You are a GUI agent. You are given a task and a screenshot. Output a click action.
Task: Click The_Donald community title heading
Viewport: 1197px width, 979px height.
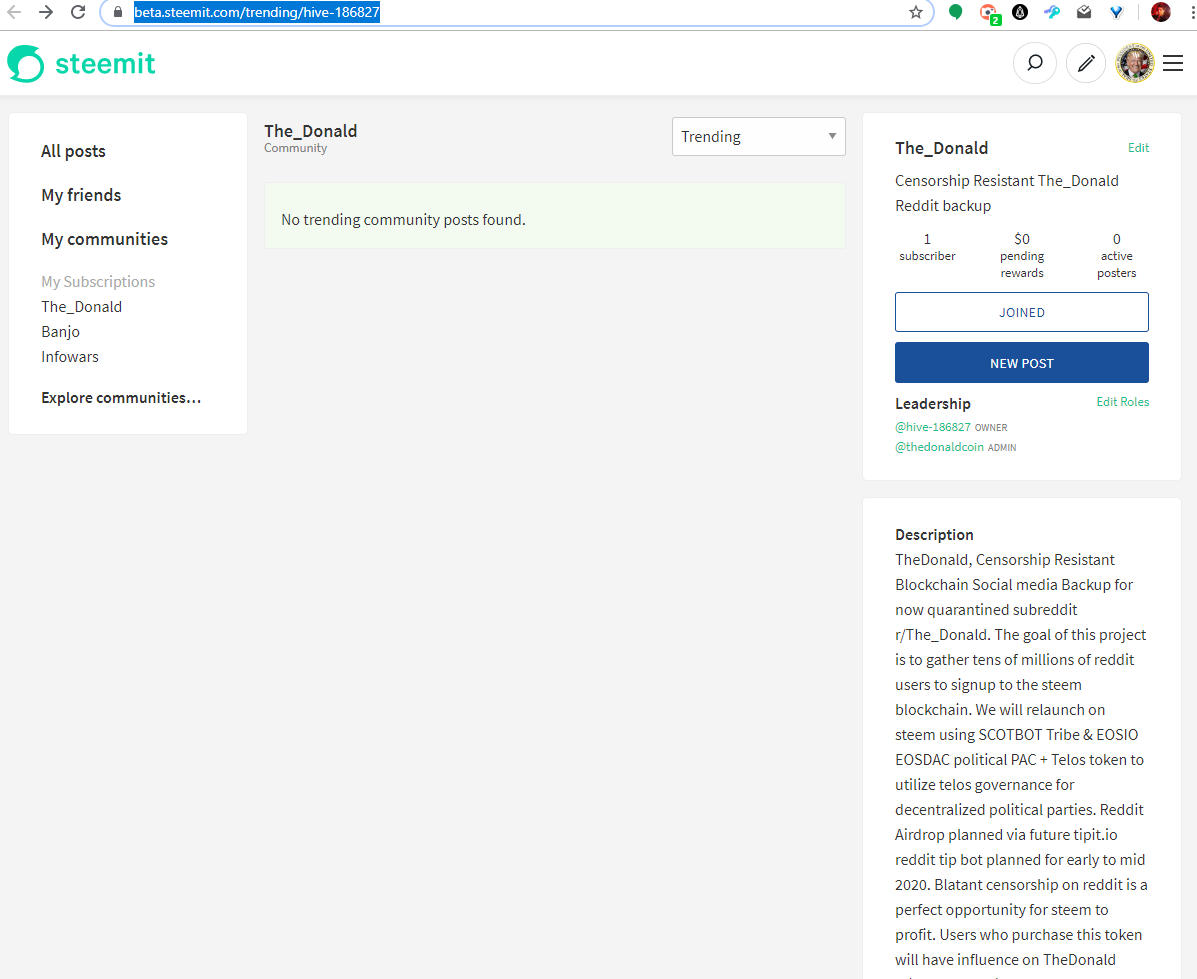[x=311, y=131]
